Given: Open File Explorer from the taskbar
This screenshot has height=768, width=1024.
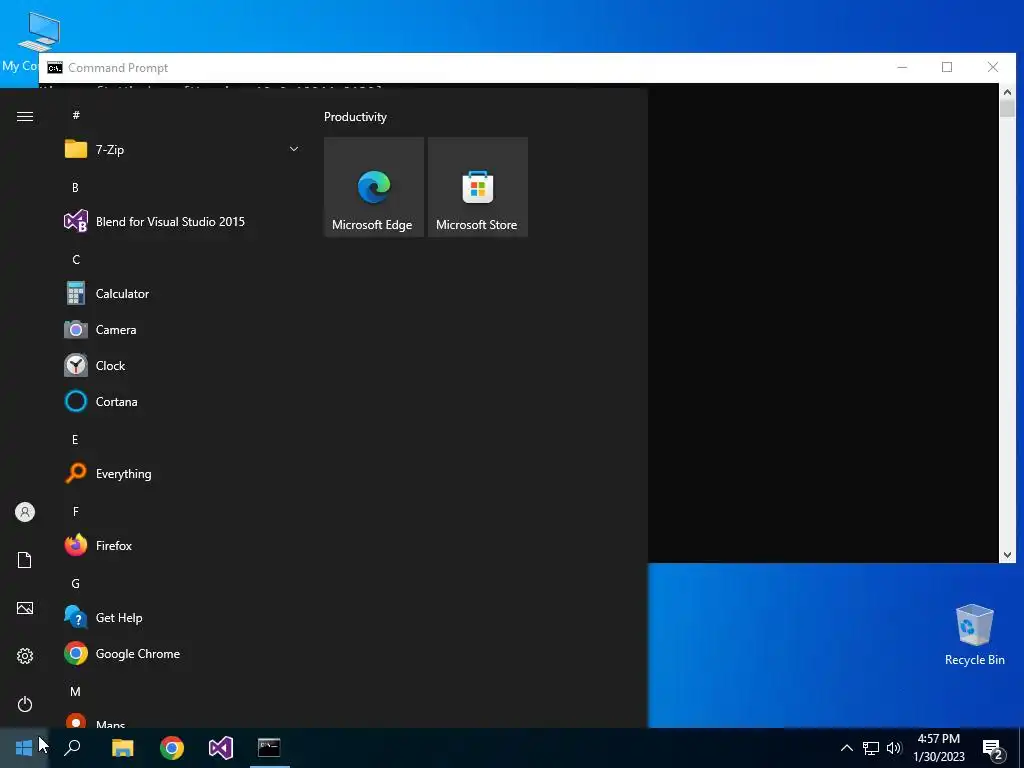Looking at the screenshot, I should [122, 748].
